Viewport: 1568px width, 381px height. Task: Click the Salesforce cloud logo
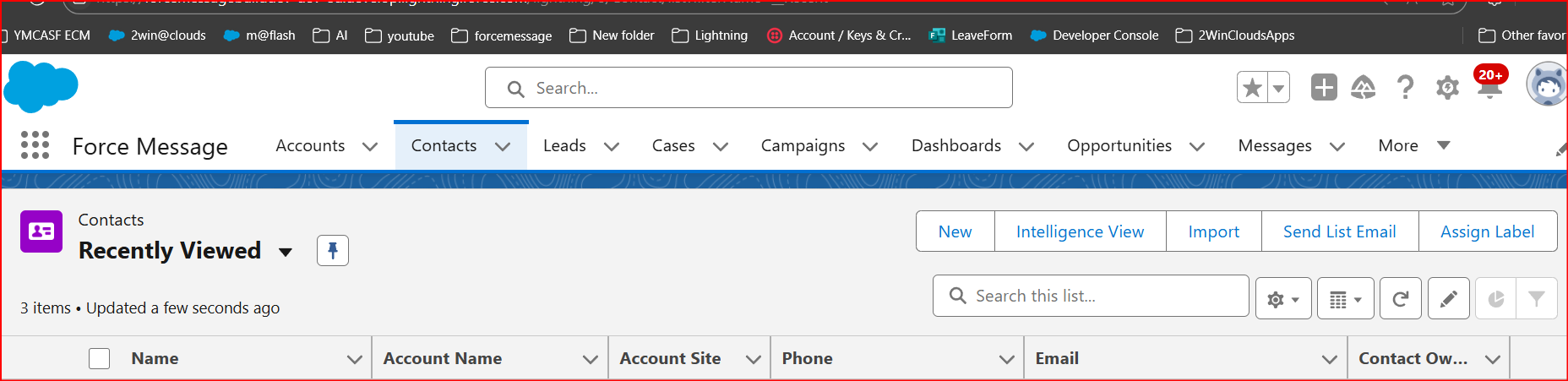point(41,87)
